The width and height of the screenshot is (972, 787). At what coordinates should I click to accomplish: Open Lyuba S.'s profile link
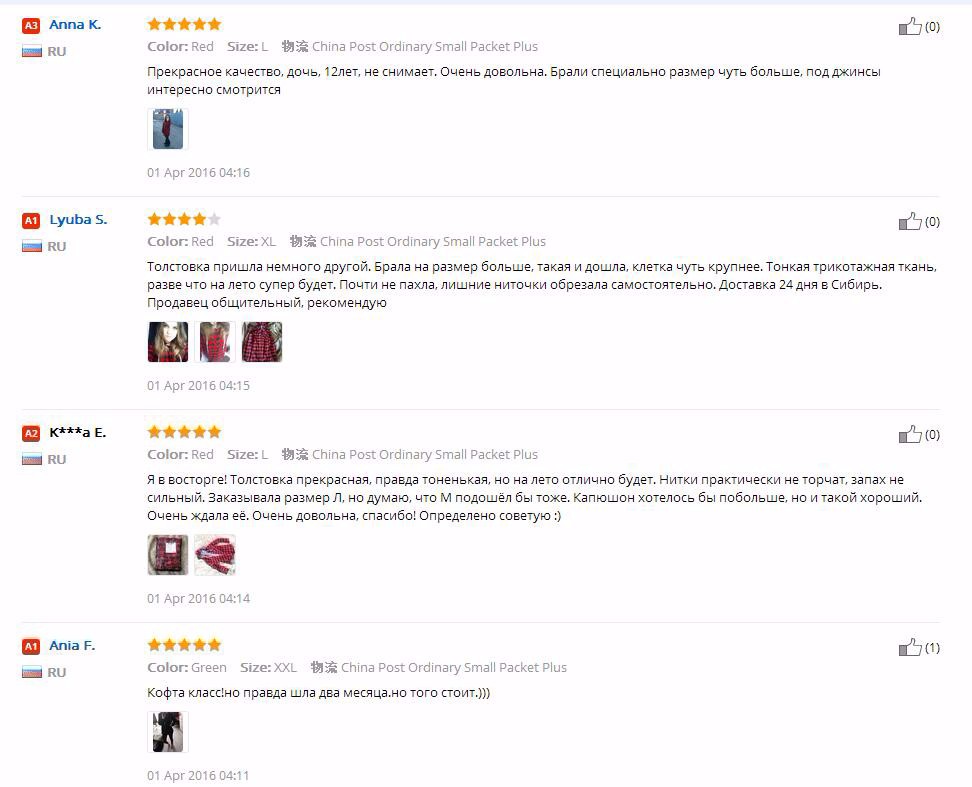[x=79, y=219]
